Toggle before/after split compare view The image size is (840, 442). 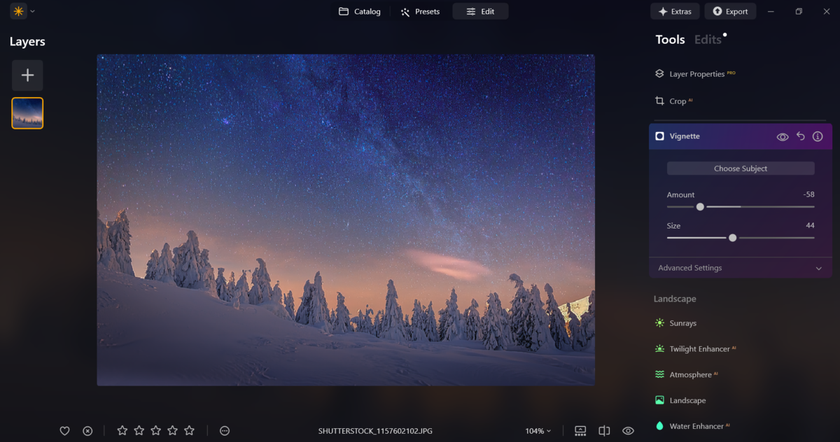(x=604, y=431)
